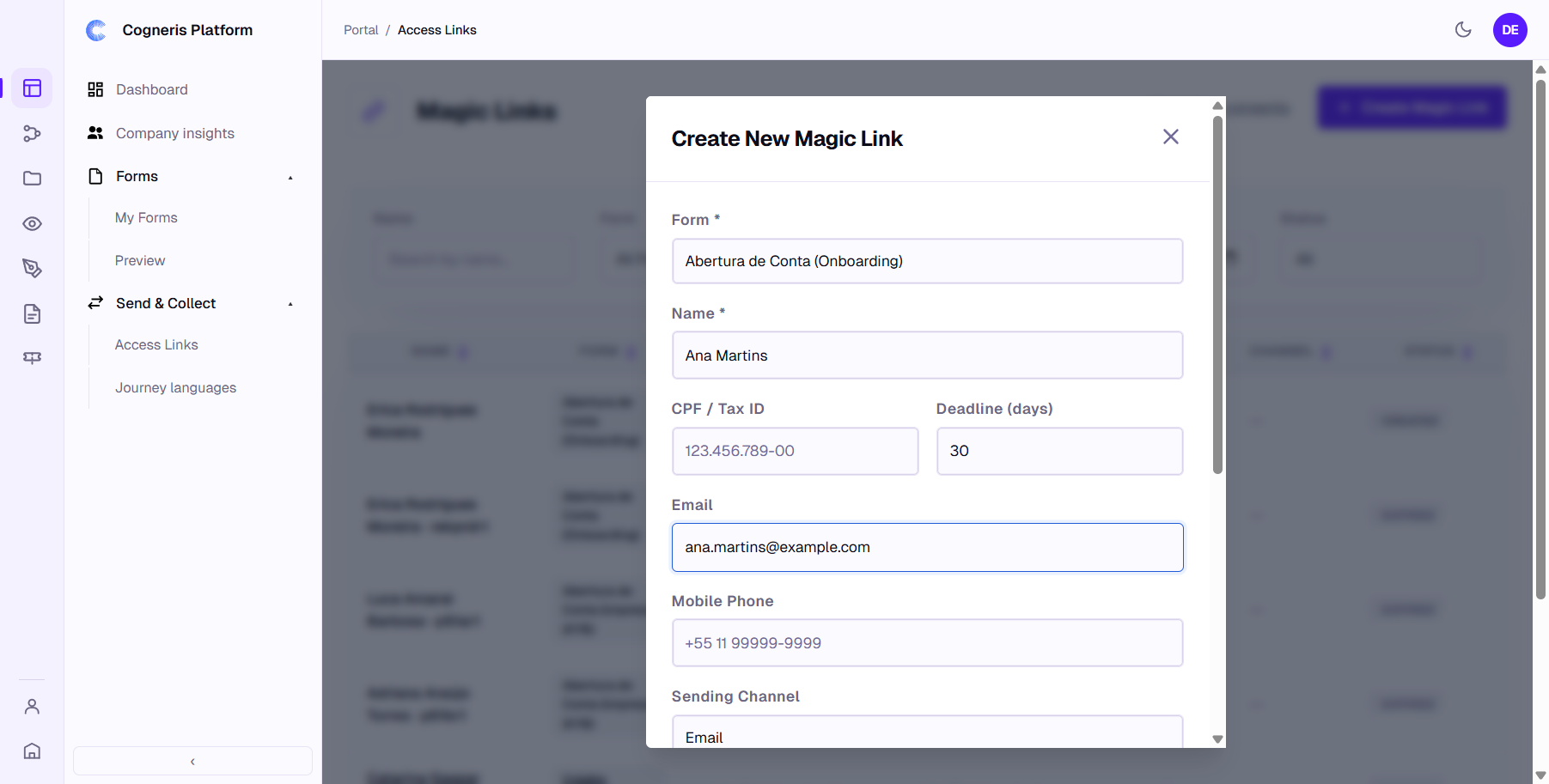Open Preview submenu item
Screen dimensions: 1549x784
click(x=140, y=261)
